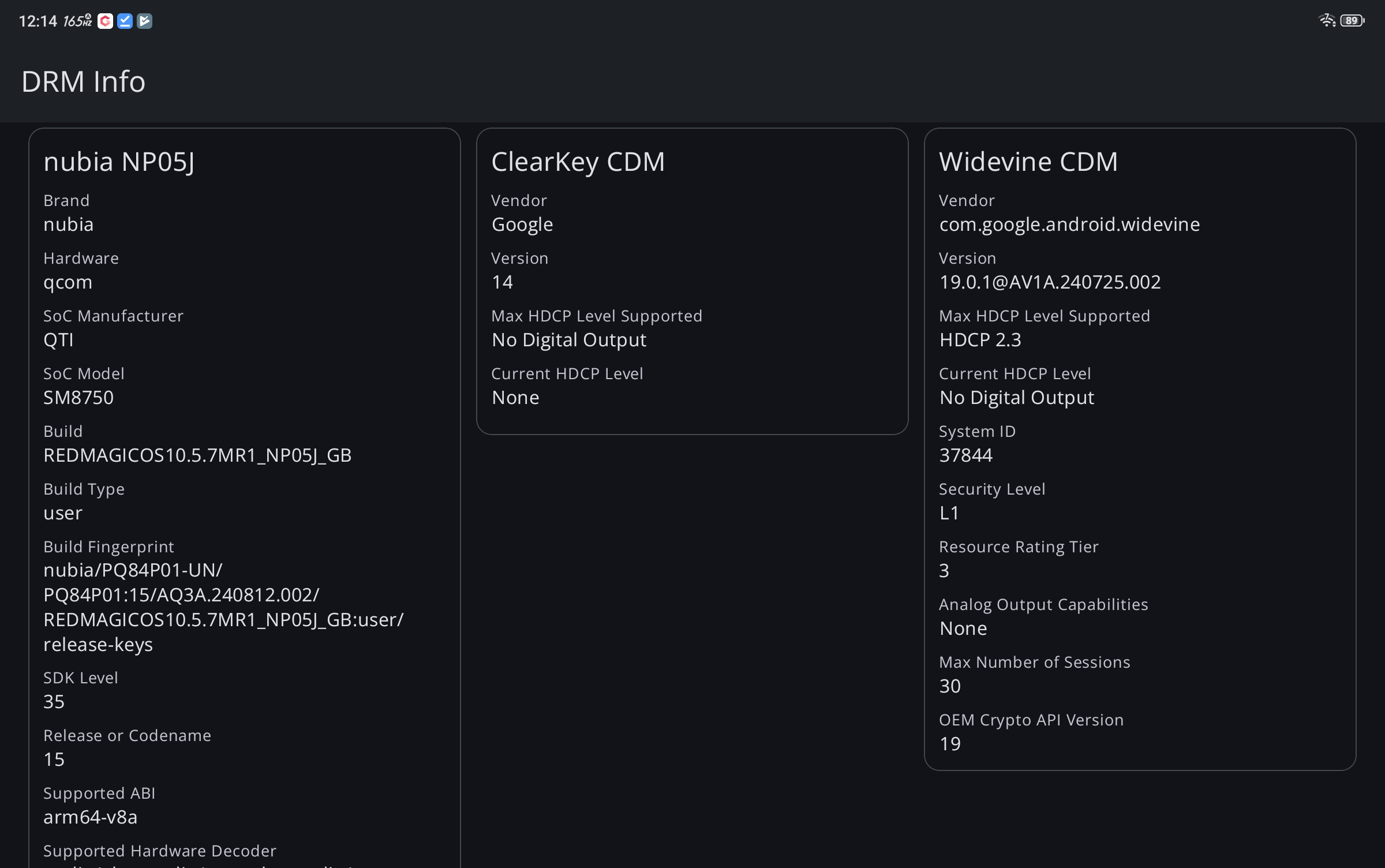Tap the 12:14 clock in status bar
The image size is (1385, 868).
[x=38, y=21]
